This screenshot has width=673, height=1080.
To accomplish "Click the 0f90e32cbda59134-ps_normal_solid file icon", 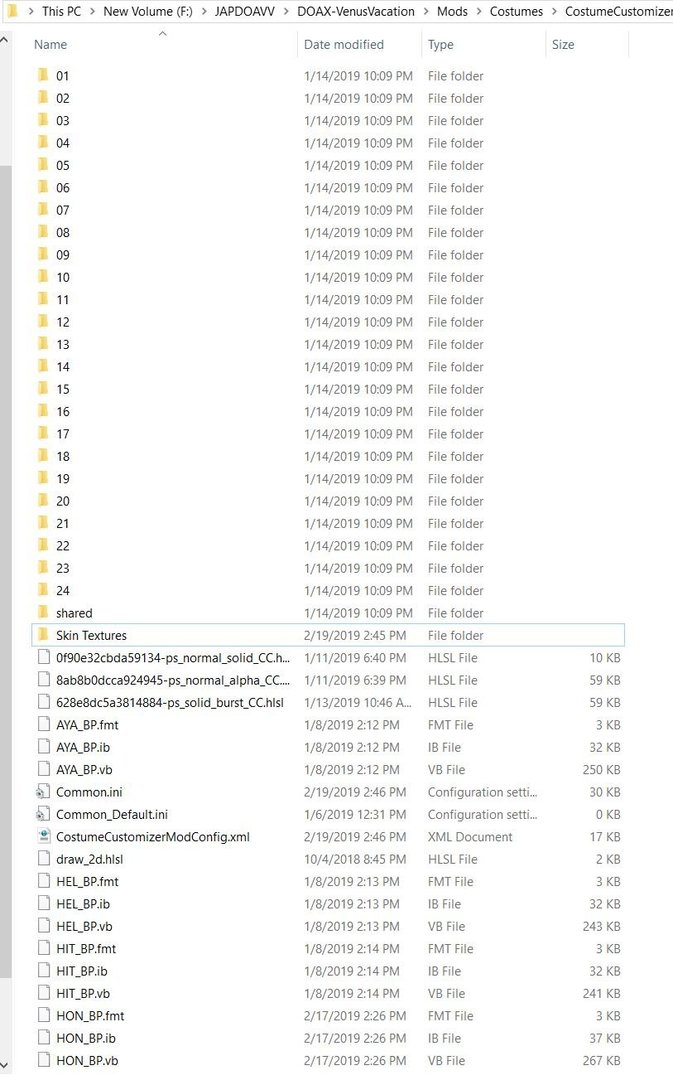I will pos(43,658).
